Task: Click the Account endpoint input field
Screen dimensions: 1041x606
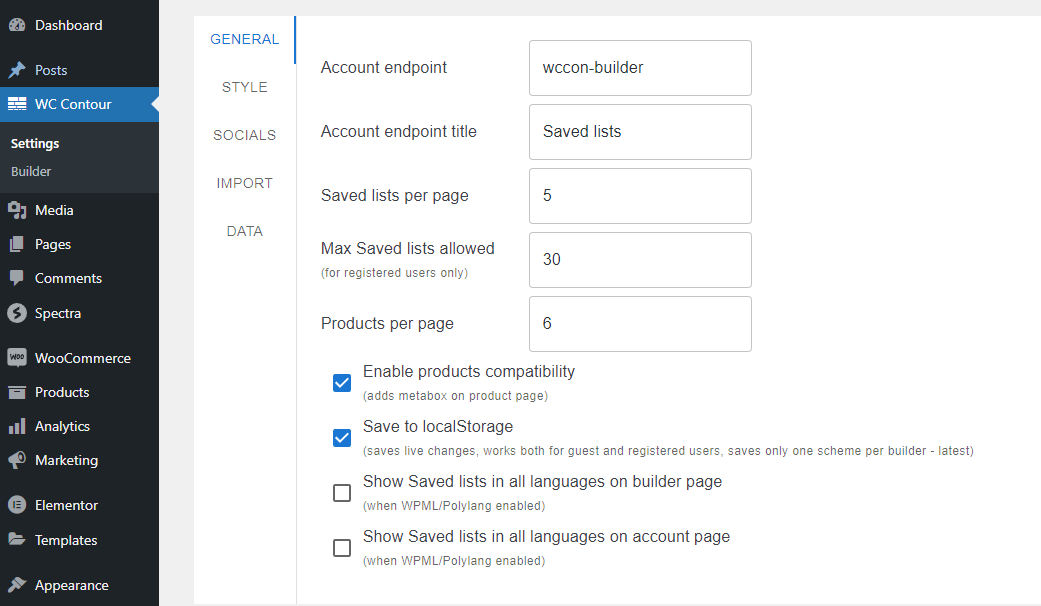Action: click(x=640, y=68)
